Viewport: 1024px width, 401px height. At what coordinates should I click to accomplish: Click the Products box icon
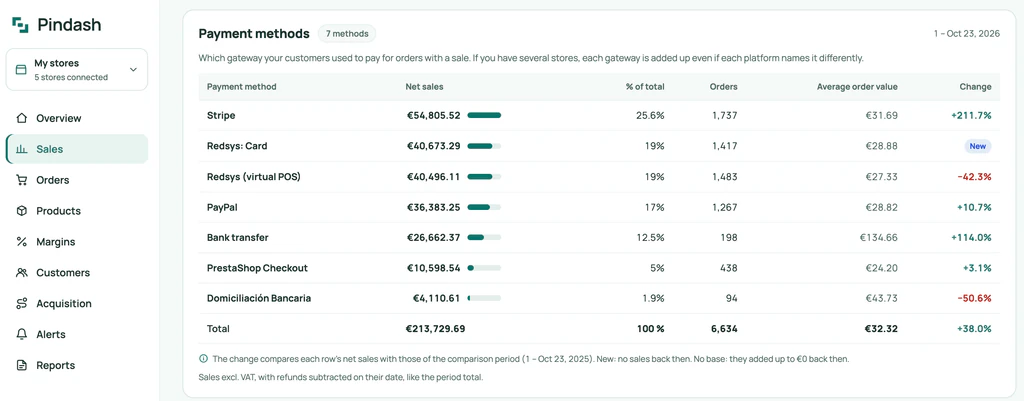pyautogui.click(x=22, y=211)
